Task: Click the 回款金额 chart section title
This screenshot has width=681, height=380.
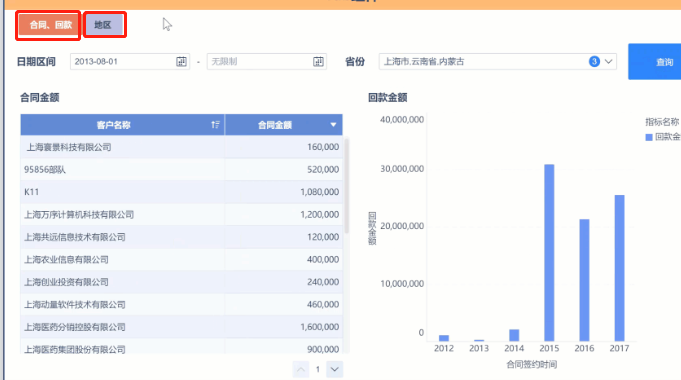Action: 387,98
